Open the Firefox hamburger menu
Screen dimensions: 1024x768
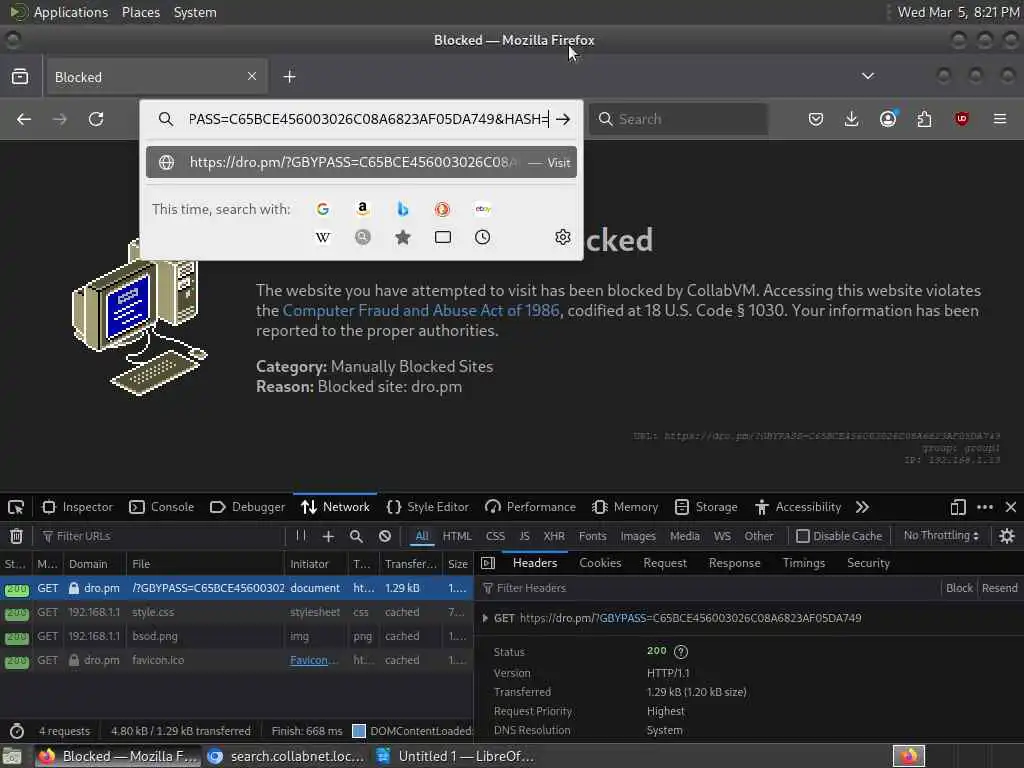point(1000,119)
